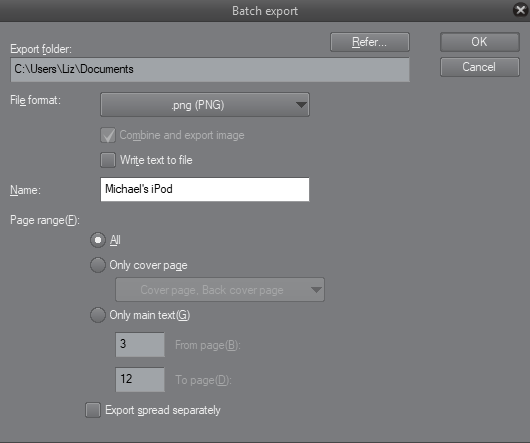Click the To page number field
530x443 pixels.
tap(140, 379)
